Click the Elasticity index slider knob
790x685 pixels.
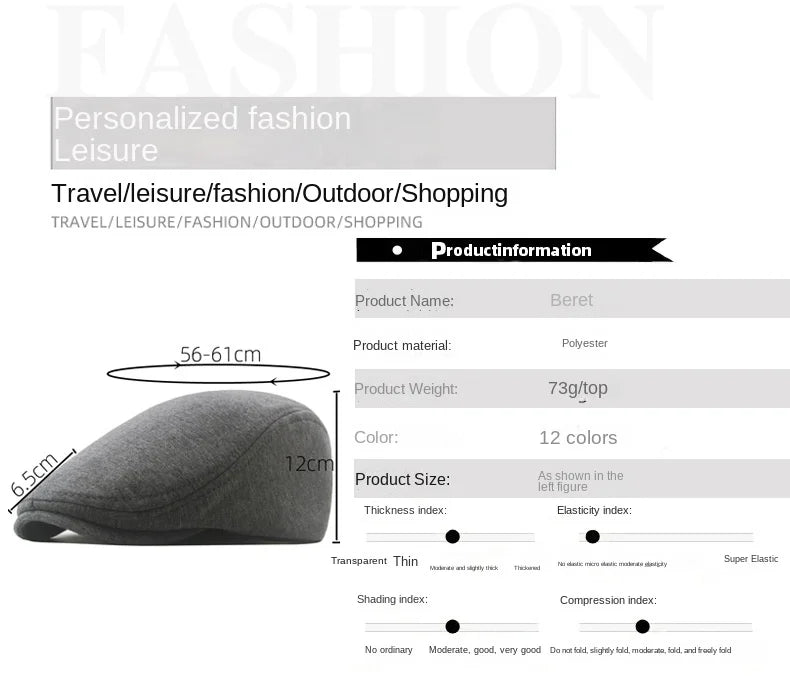[592, 537]
